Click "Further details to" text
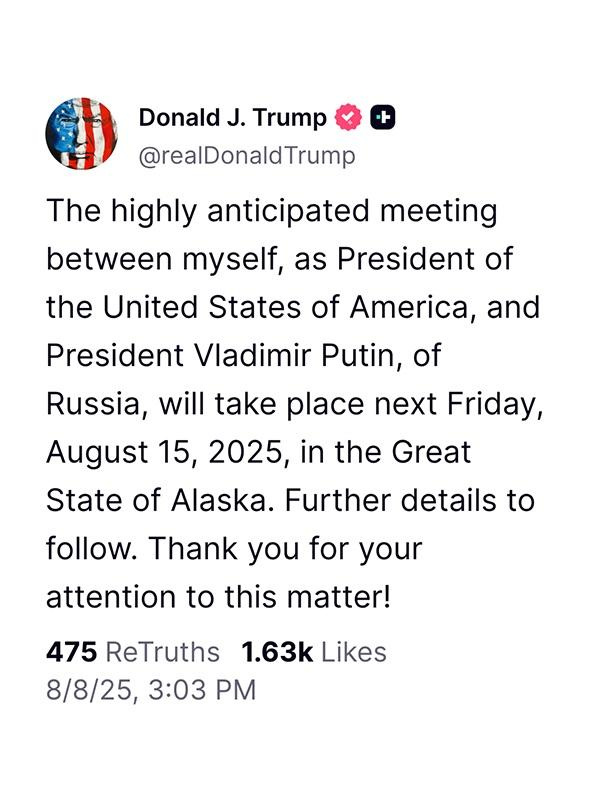Image resolution: width=600 pixels, height=800 pixels. [x=410, y=501]
